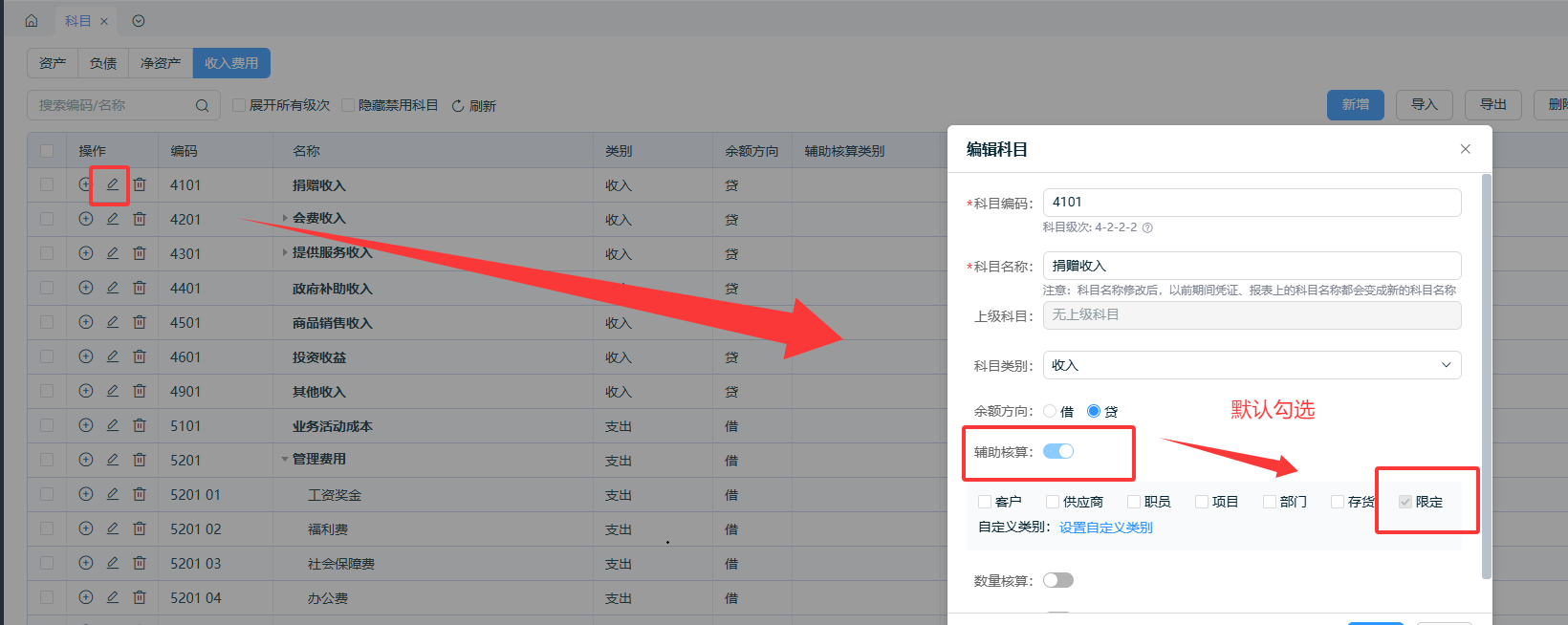Switch to the 资产 tab
This screenshot has width=1568, height=625.
coord(53,63)
